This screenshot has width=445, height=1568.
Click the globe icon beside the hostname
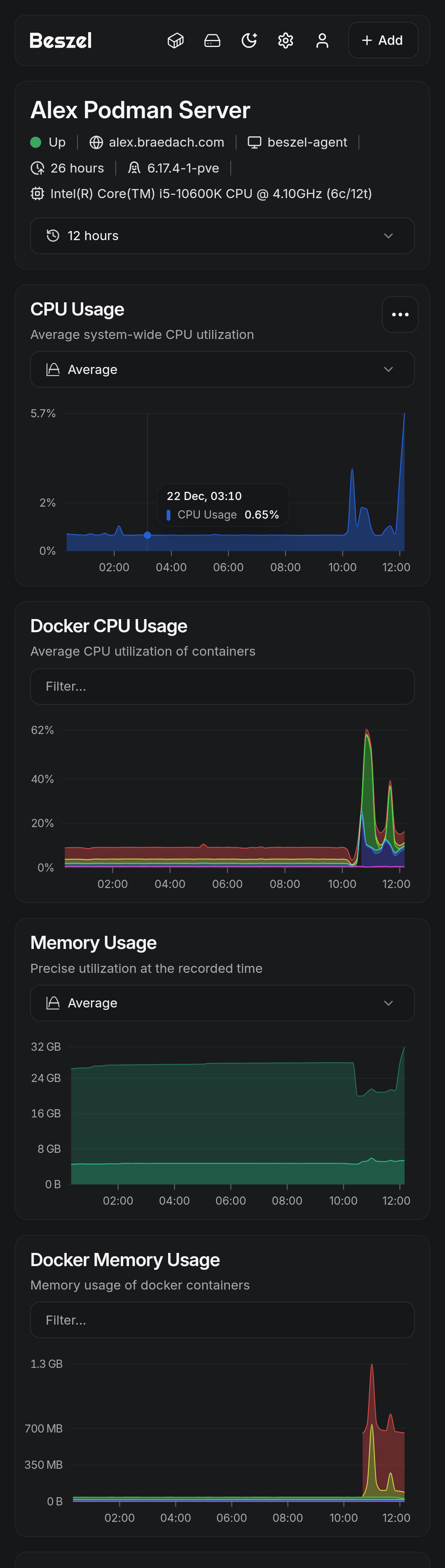tap(96, 143)
